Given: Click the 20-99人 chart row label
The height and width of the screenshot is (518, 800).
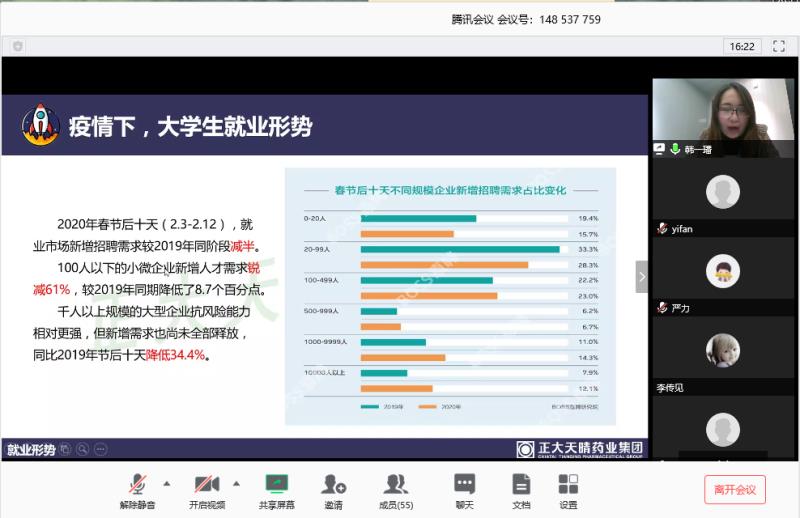Looking at the screenshot, I should tap(317, 250).
